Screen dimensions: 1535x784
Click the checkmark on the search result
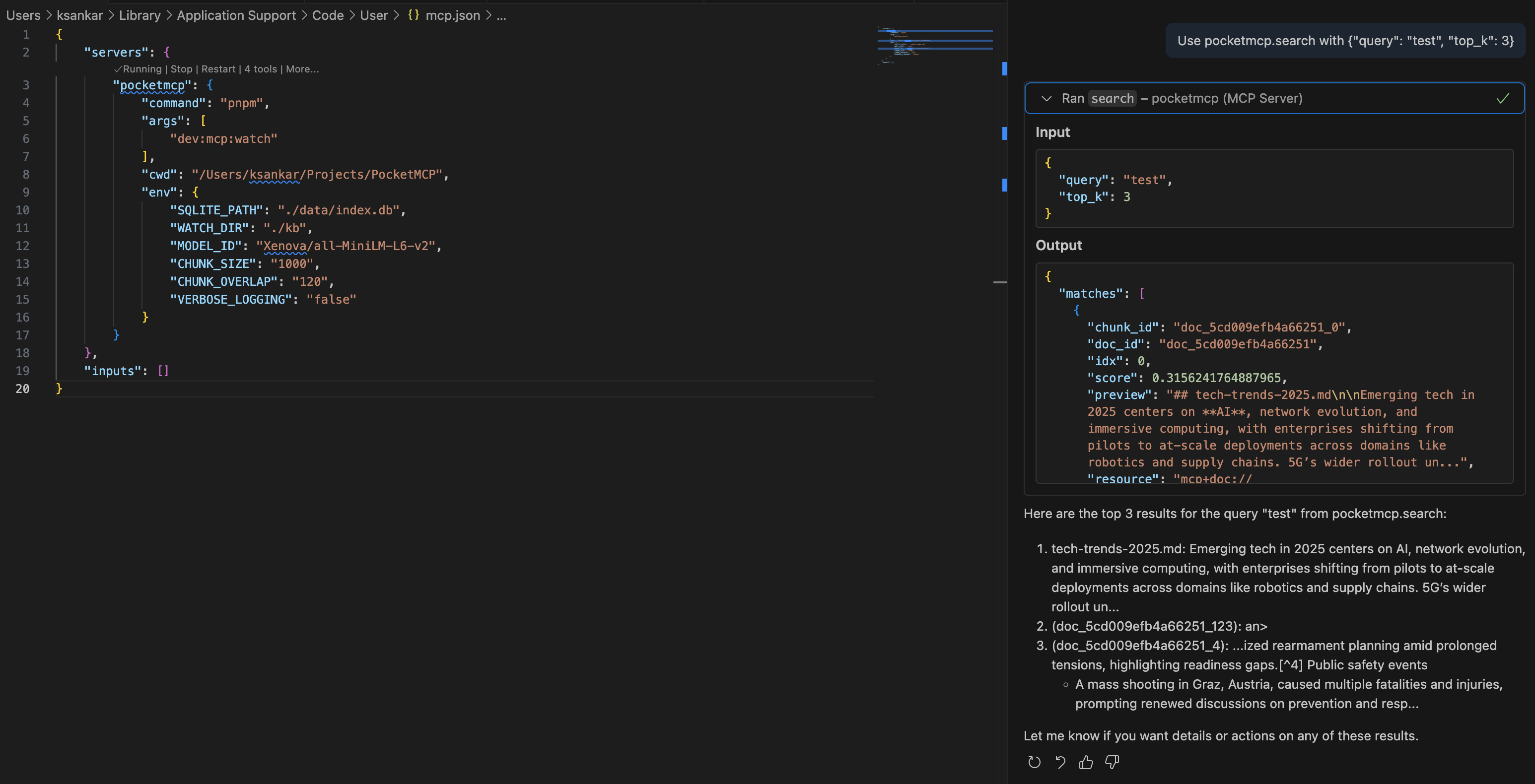tap(1502, 98)
